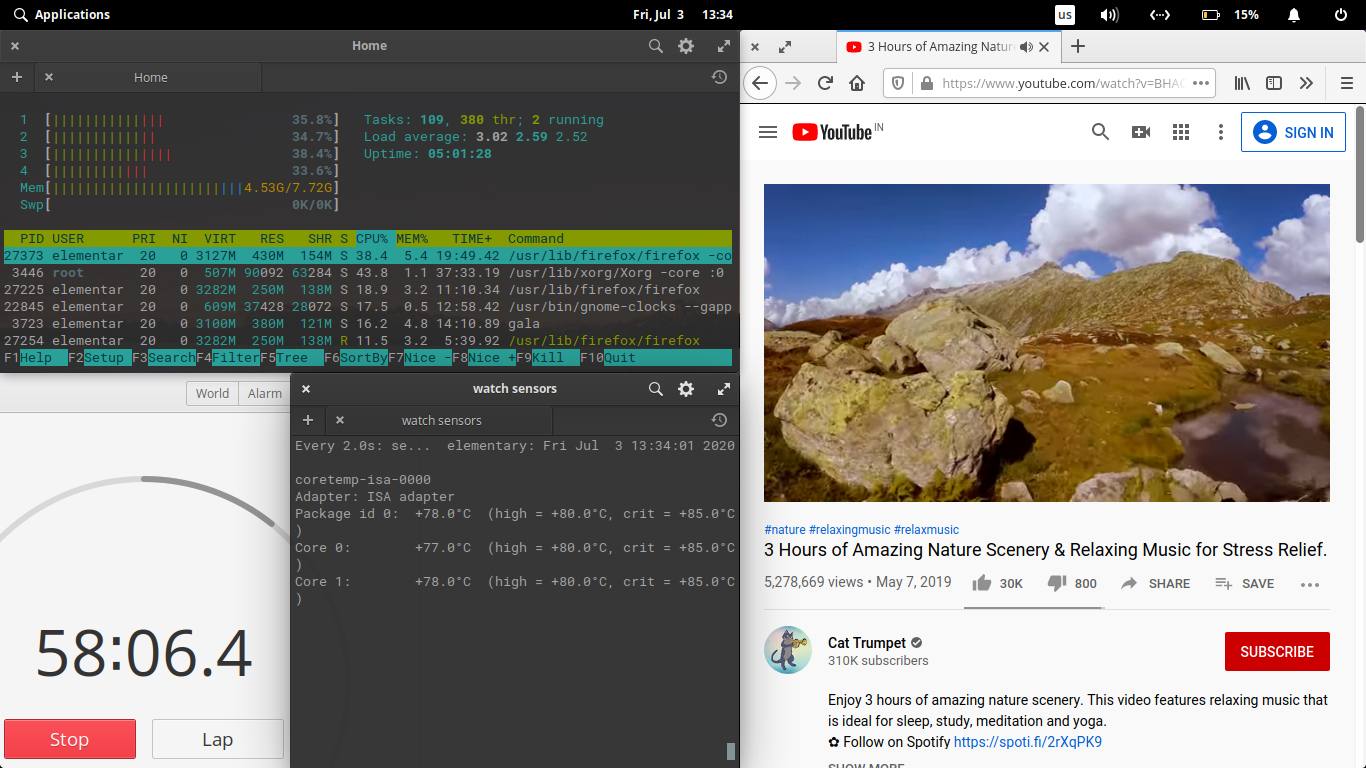Open Applications menu
Image resolution: width=1366 pixels, height=768 pixels.
click(x=62, y=15)
